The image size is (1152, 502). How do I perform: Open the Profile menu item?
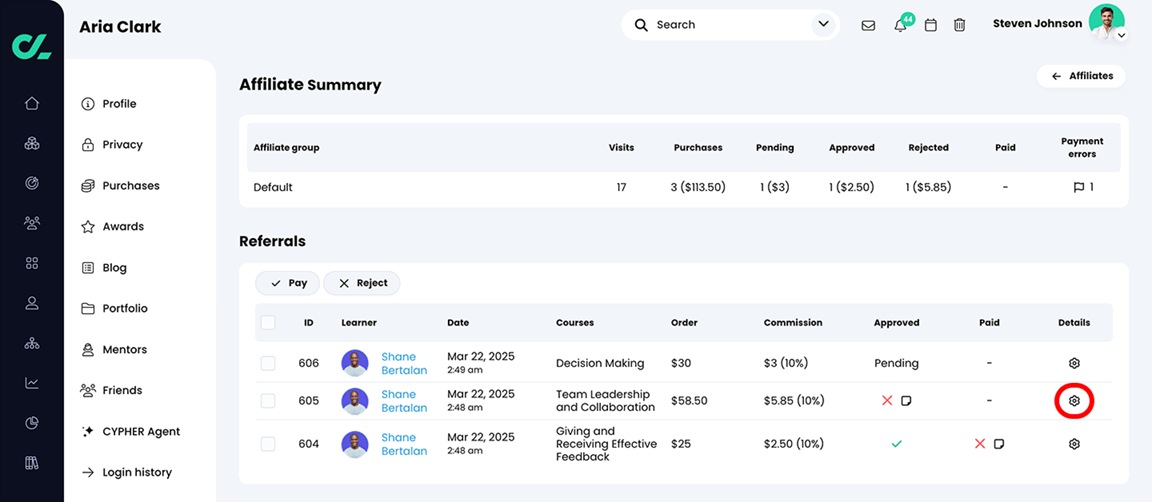[x=109, y=104]
